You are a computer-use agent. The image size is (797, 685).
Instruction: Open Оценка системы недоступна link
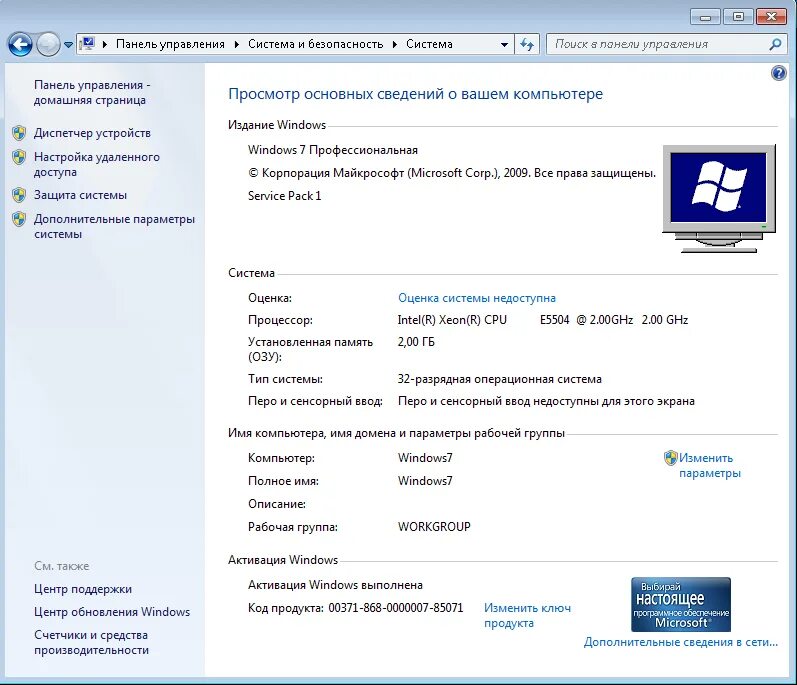click(x=477, y=298)
